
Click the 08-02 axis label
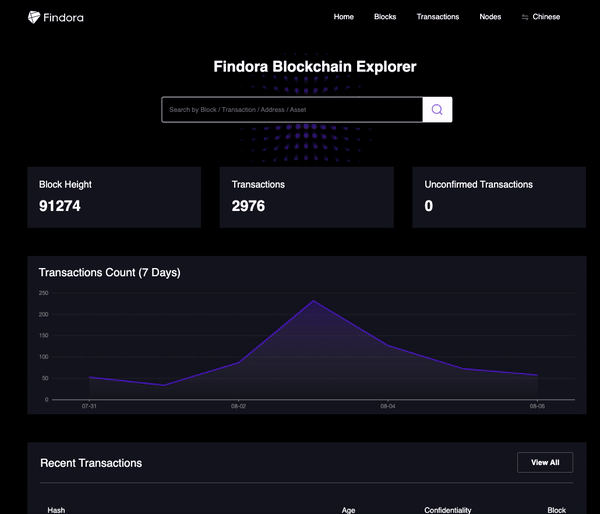pos(238,406)
